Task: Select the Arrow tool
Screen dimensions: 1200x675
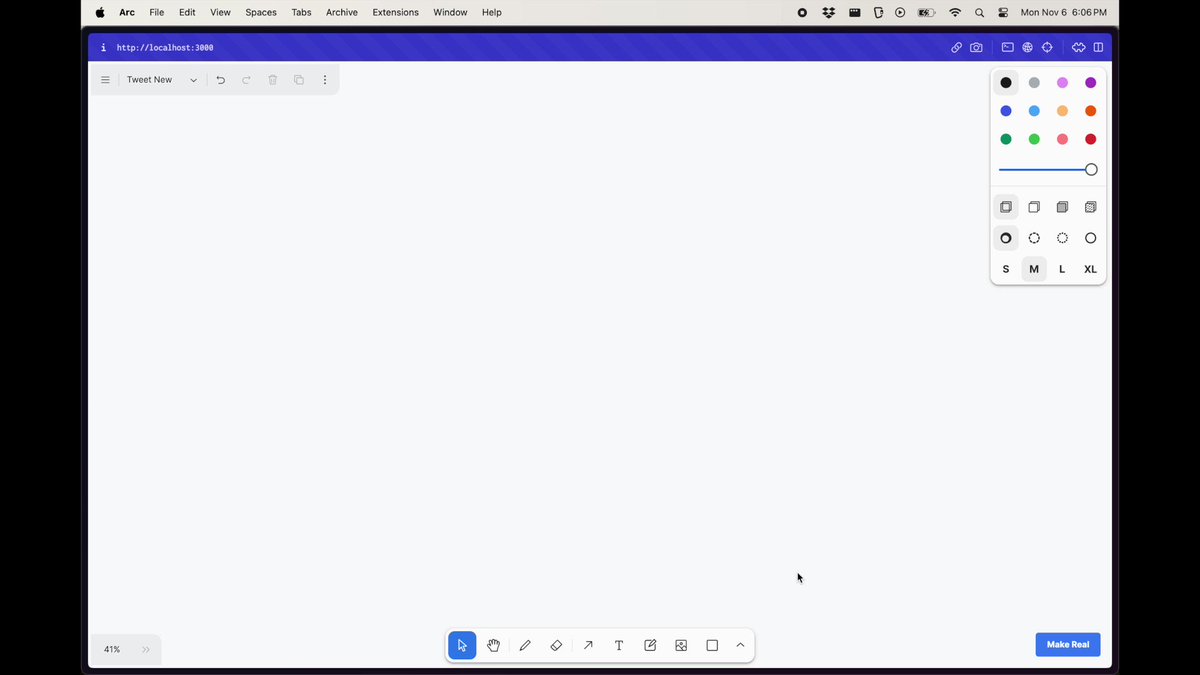Action: (x=588, y=645)
